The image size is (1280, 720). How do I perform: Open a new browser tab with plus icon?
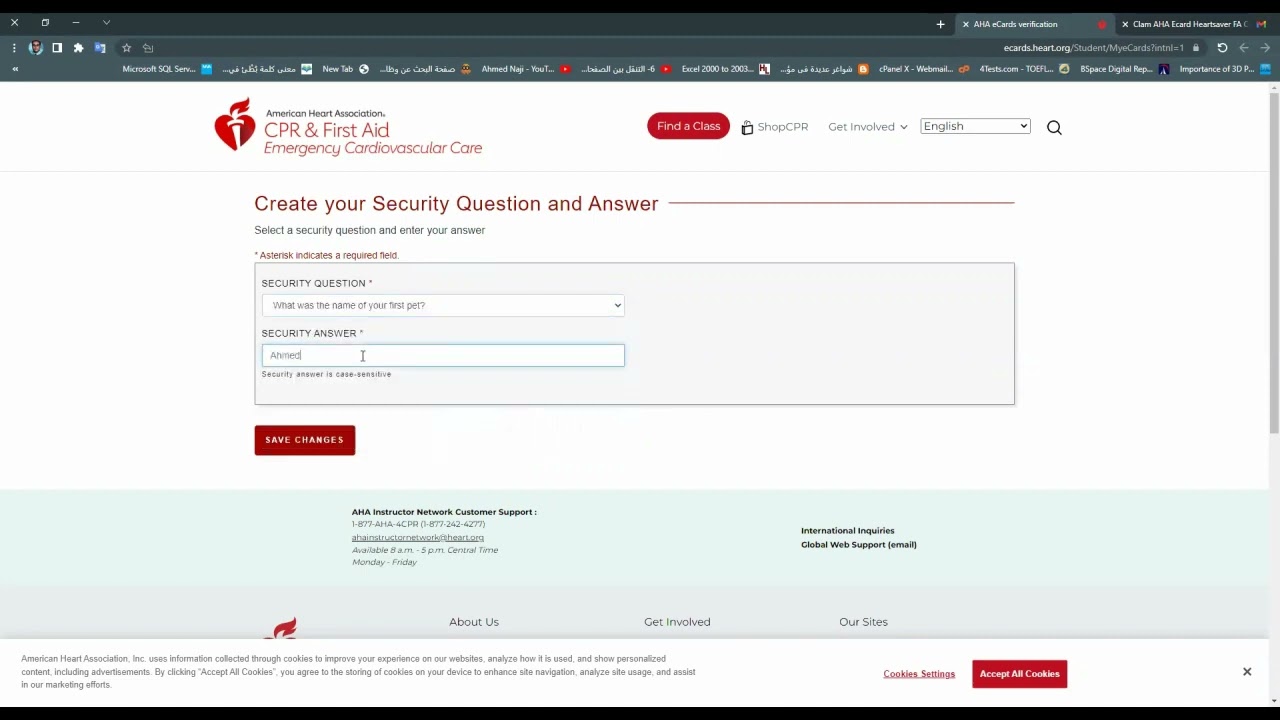point(940,24)
